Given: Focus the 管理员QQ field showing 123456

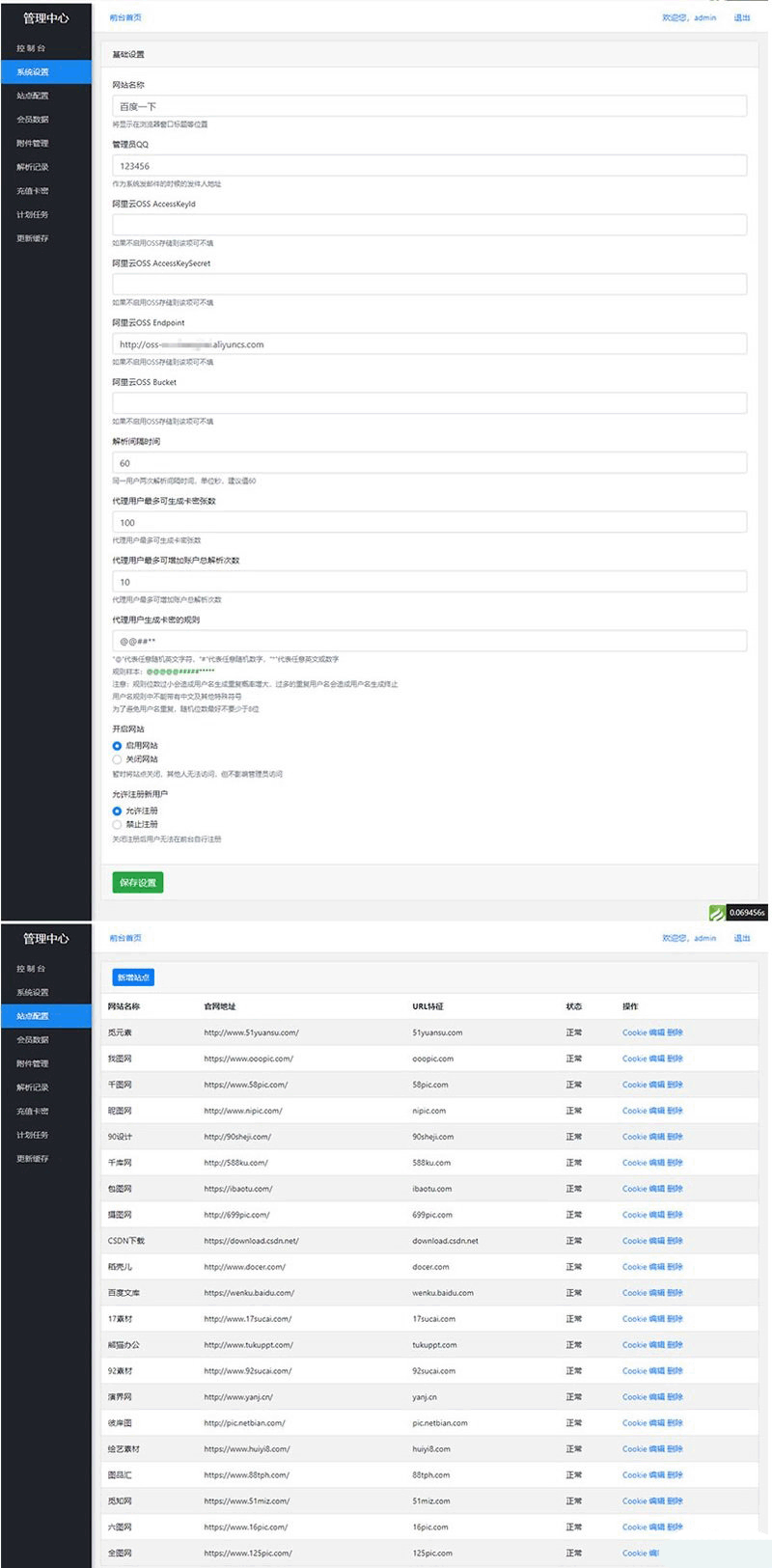Looking at the screenshot, I should [x=429, y=166].
